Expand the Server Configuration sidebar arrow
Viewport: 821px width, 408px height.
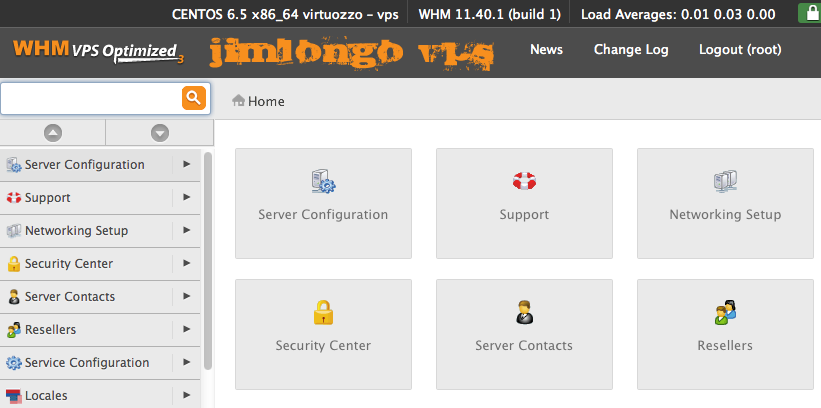pos(186,164)
